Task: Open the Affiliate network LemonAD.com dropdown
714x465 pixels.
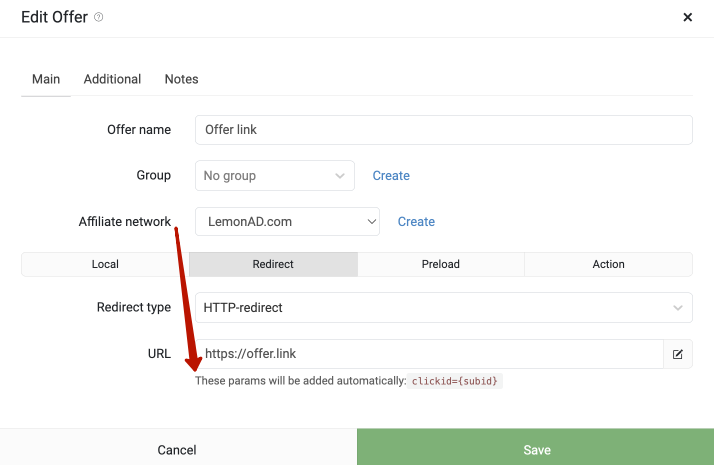Action: pos(287,221)
